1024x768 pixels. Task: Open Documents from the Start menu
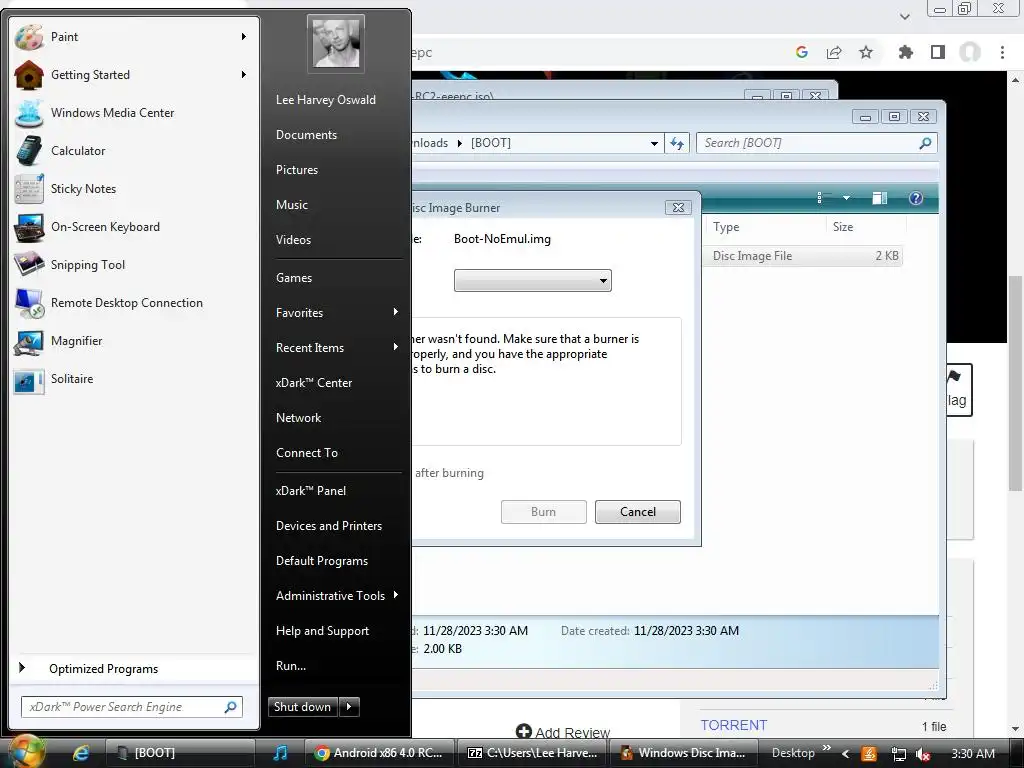click(x=306, y=135)
